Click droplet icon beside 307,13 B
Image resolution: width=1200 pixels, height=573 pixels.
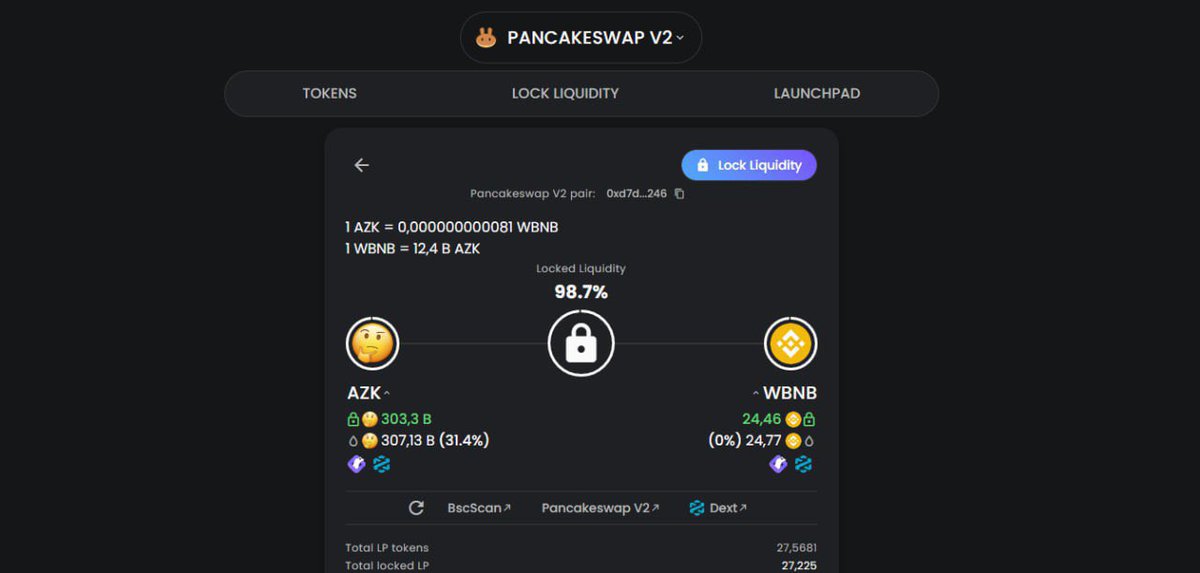(353, 440)
